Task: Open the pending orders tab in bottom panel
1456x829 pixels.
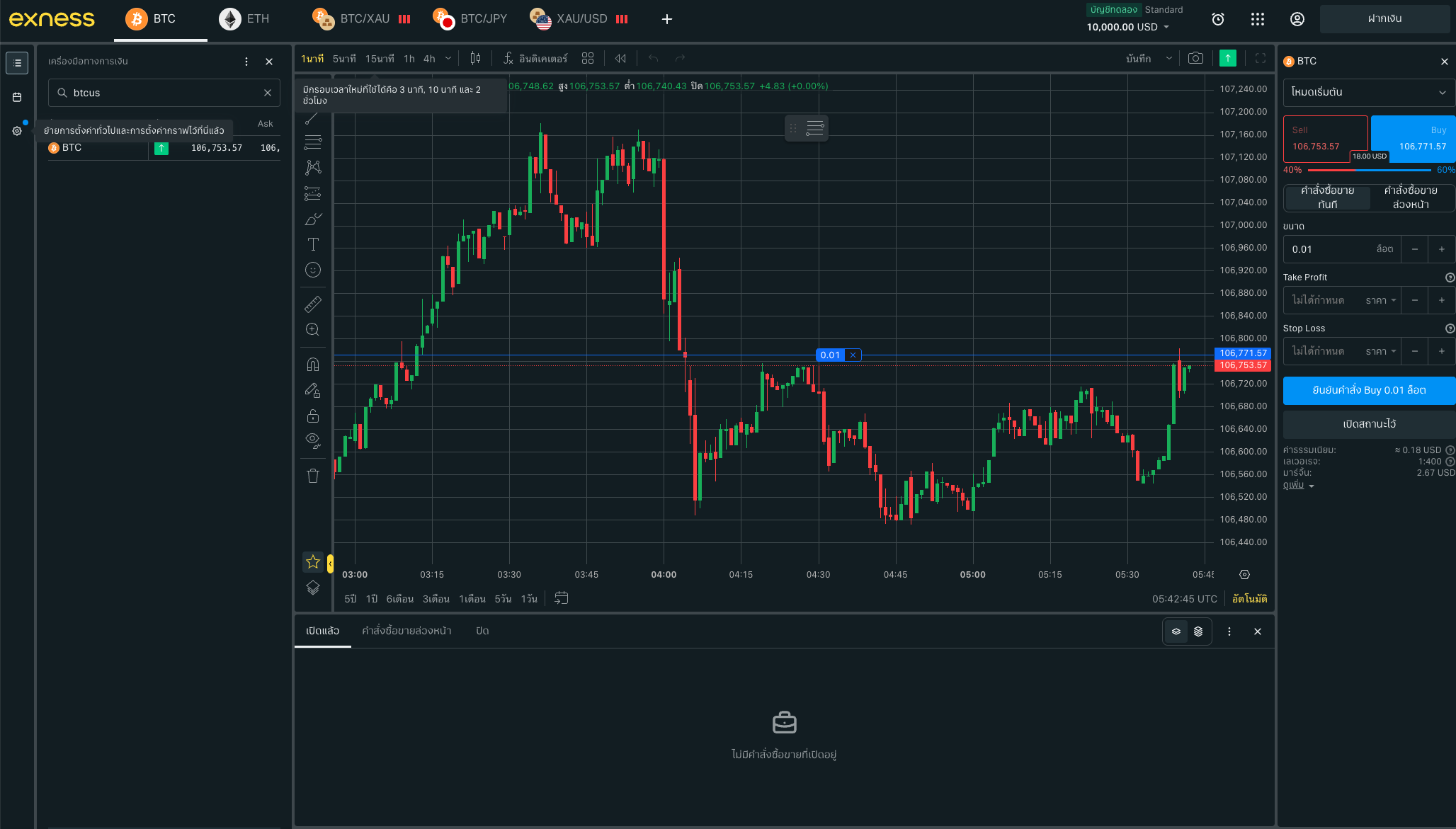Action: tap(406, 631)
